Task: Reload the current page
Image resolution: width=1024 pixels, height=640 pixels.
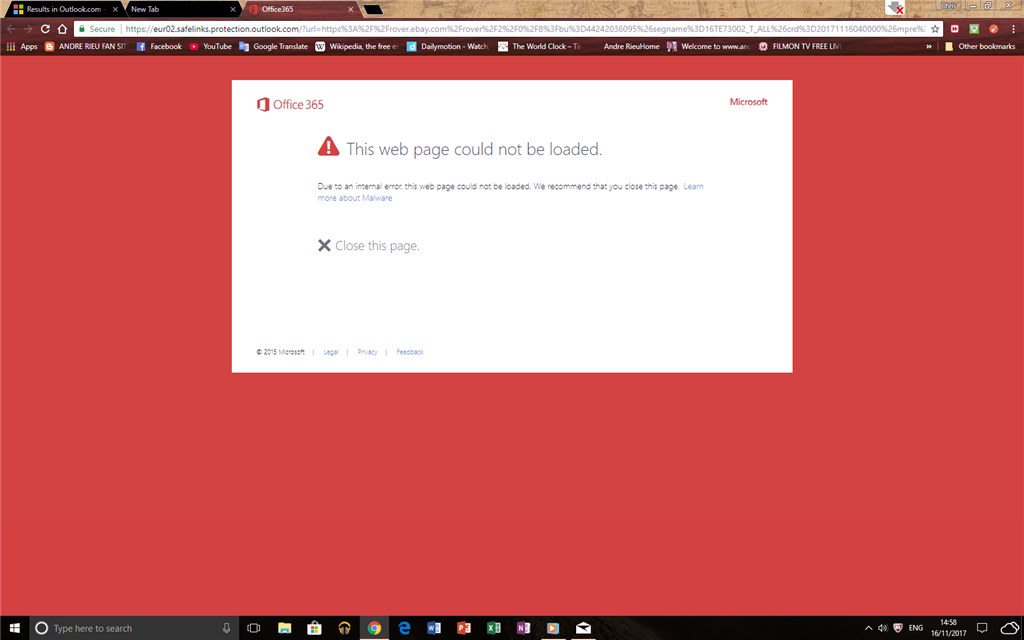Action: point(45,29)
